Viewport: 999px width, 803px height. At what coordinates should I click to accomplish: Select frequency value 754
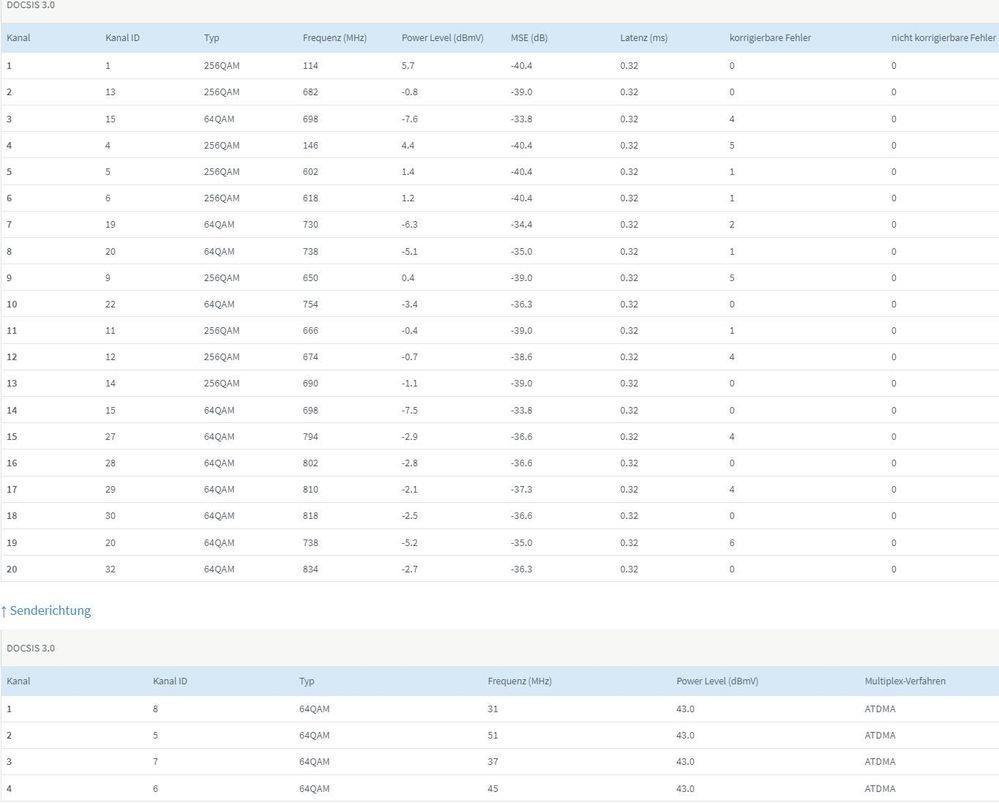click(x=310, y=304)
